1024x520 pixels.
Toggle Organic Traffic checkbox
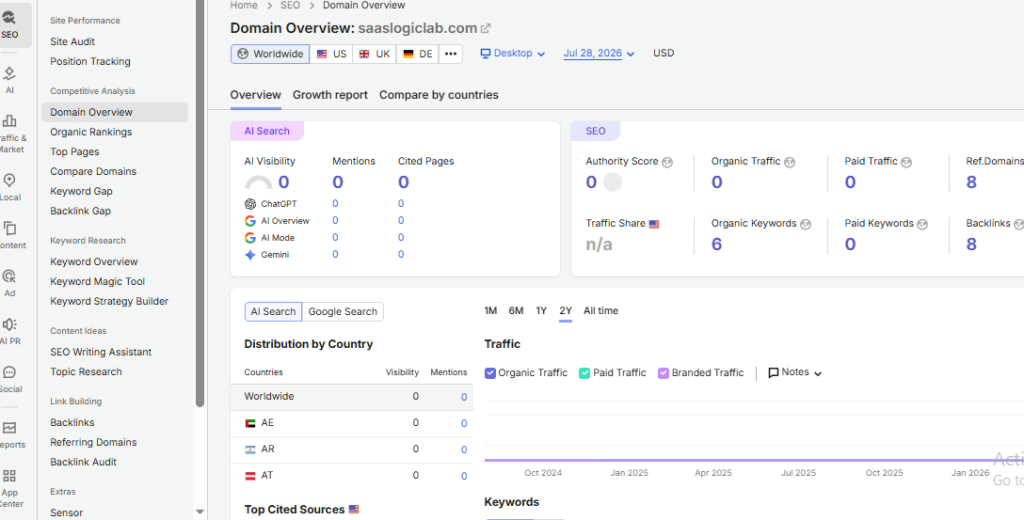coord(490,373)
